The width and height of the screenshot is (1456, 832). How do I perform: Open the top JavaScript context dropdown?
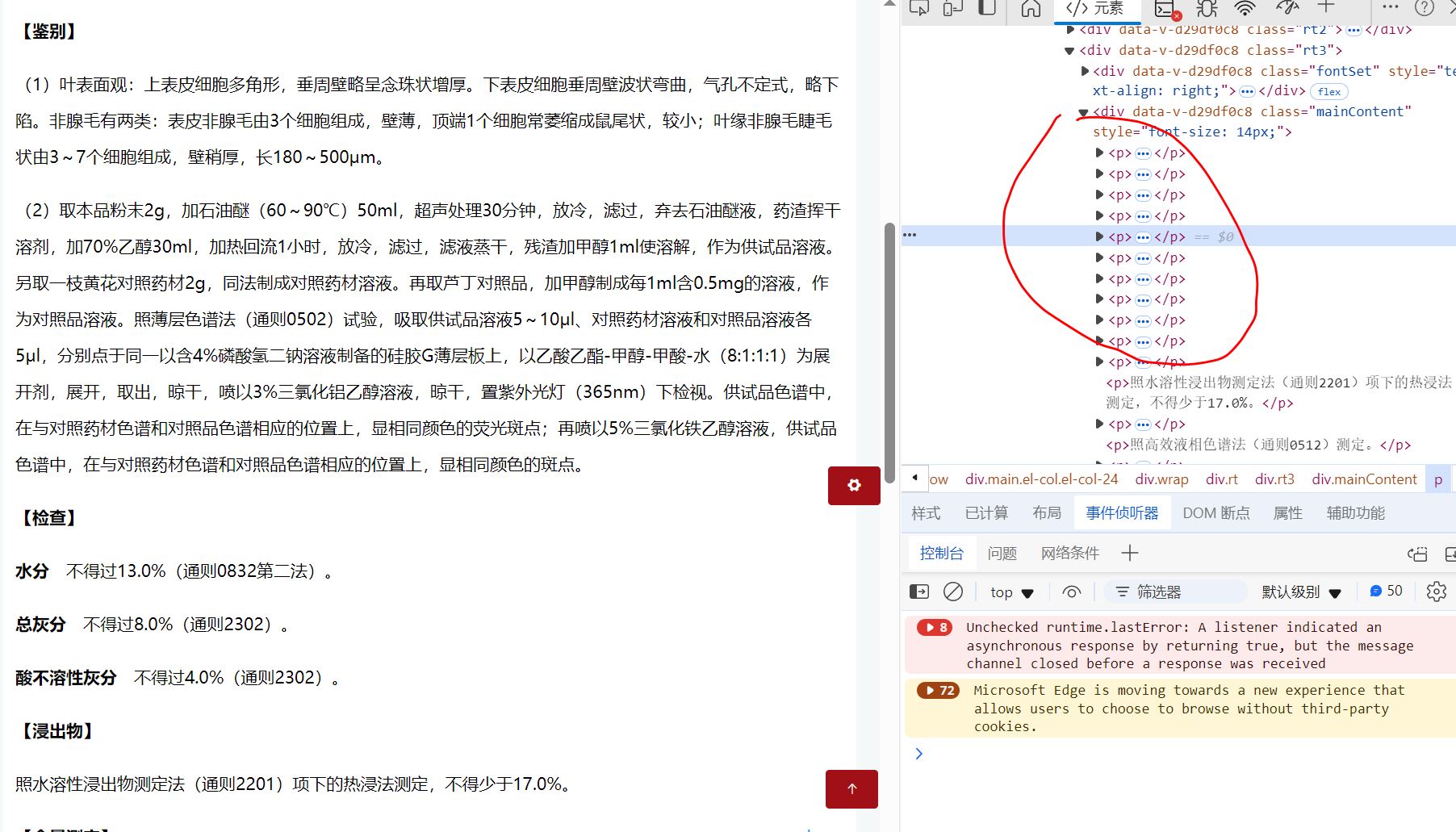(1011, 592)
